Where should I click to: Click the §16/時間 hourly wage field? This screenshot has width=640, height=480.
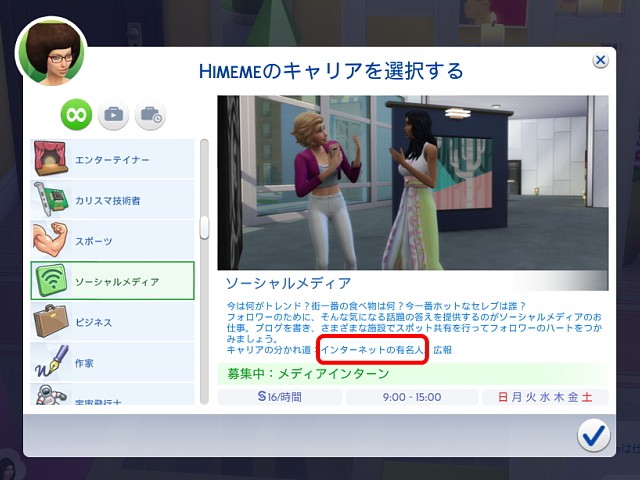(x=280, y=397)
